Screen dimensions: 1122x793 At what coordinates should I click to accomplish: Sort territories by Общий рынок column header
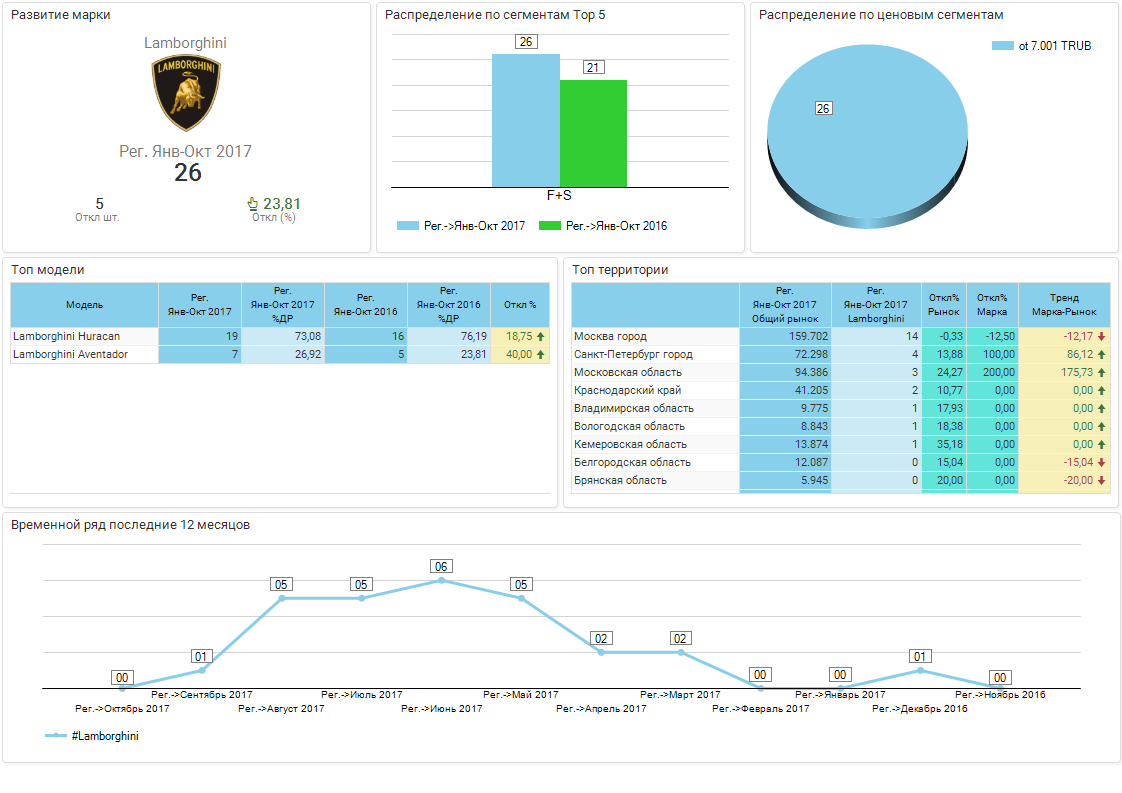click(785, 305)
